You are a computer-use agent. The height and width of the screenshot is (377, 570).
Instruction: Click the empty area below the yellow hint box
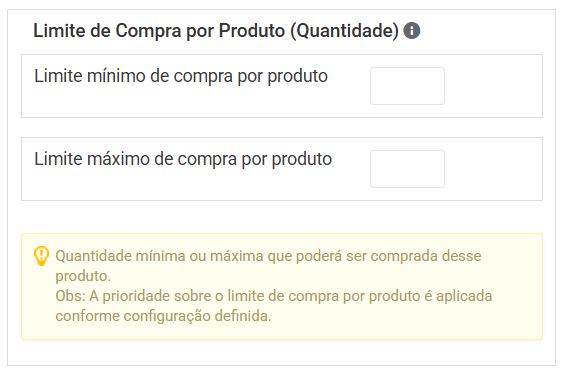coord(282,353)
